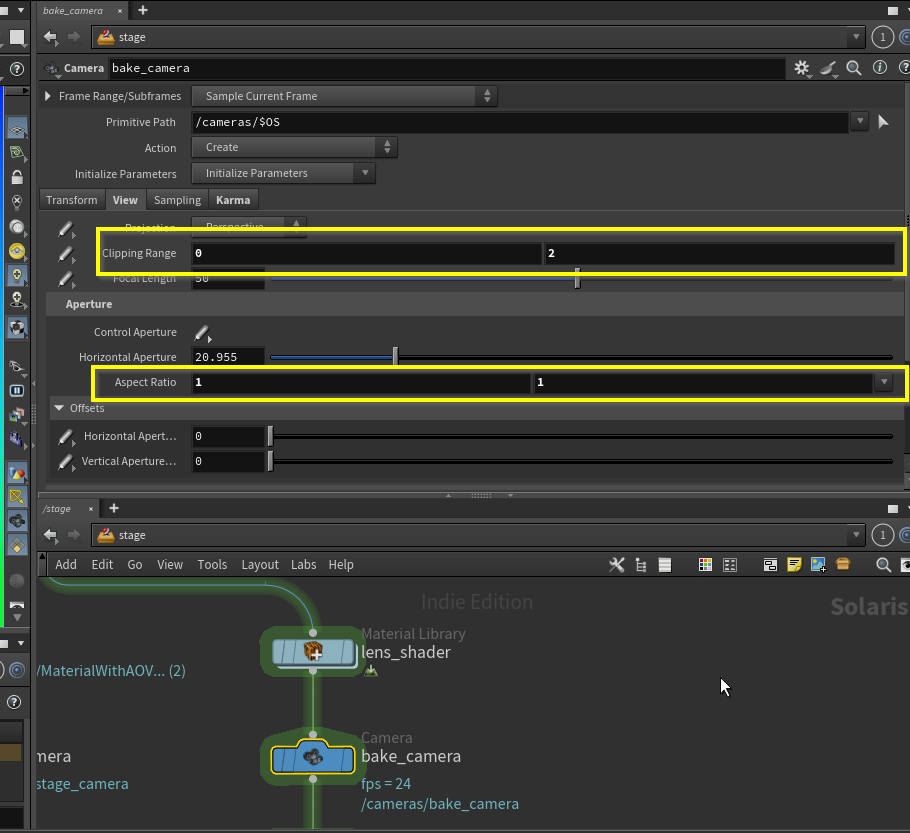Click the yellow eye display icon
910x833 pixels.
17,251
